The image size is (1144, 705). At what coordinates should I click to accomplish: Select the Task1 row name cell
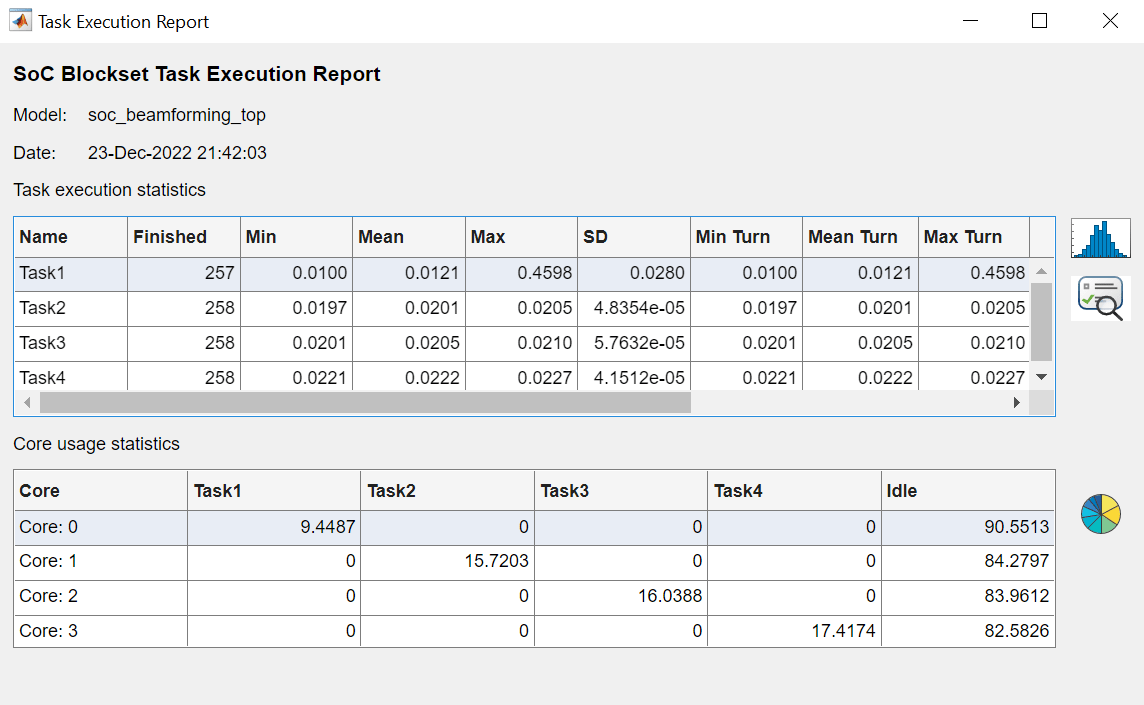click(70, 273)
